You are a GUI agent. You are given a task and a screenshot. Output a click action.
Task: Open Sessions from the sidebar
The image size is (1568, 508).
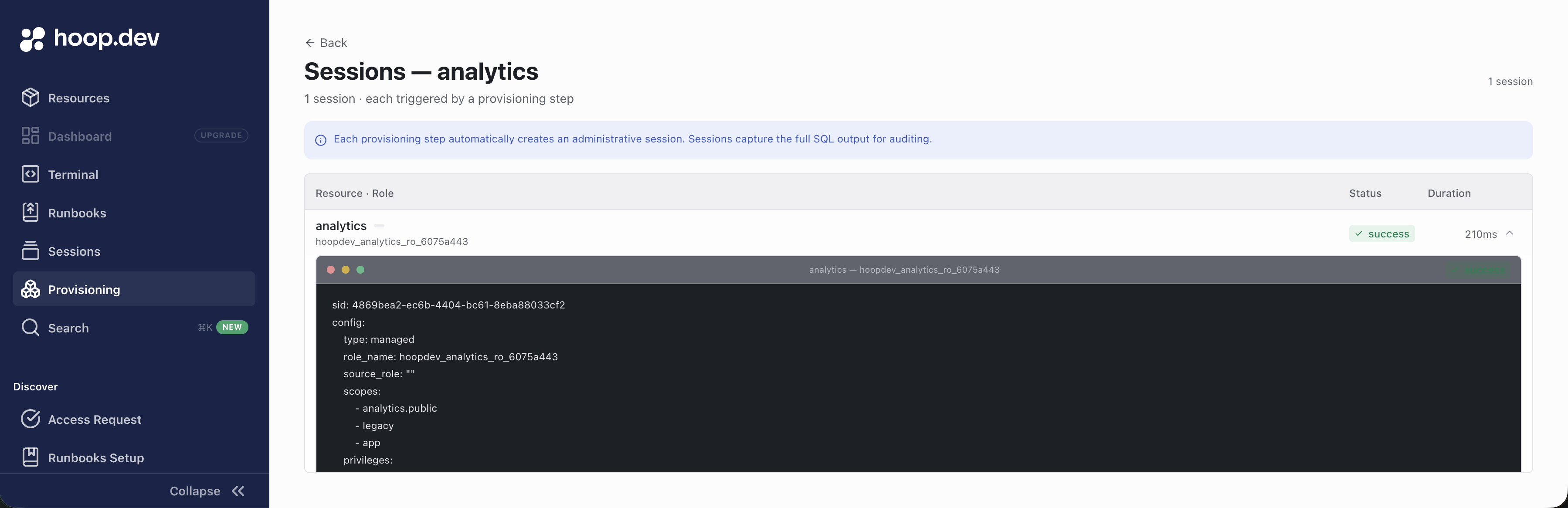[134, 251]
